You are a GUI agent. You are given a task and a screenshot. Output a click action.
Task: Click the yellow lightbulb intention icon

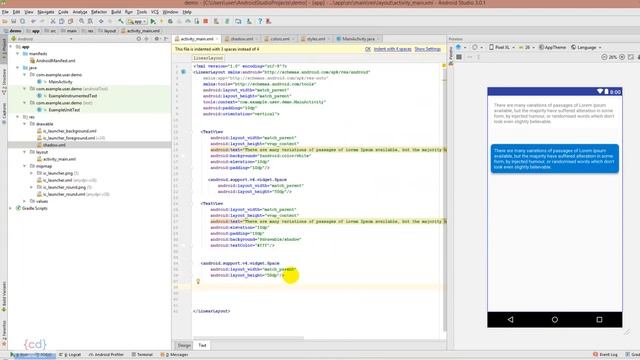[198, 281]
